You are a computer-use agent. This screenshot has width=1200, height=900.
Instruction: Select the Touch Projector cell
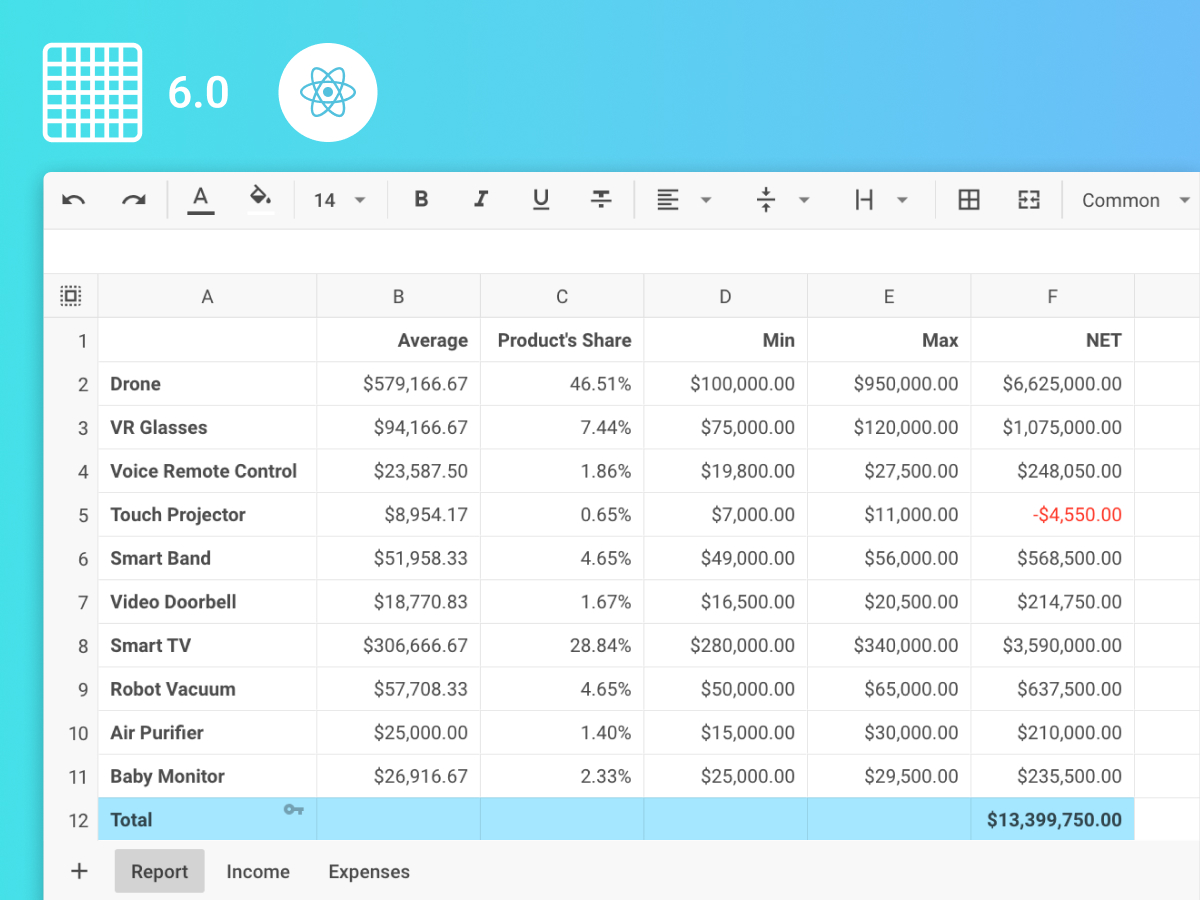[x=208, y=515]
